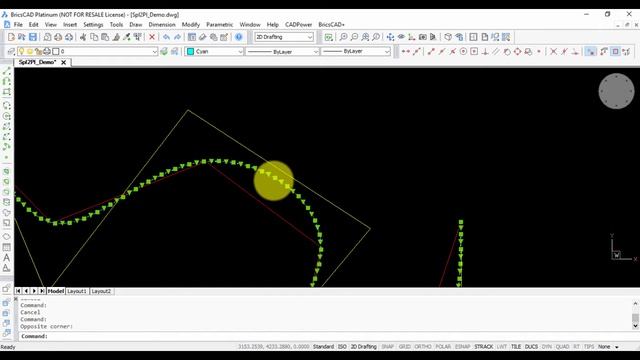Click the 3D box view icon

[x=448, y=37]
